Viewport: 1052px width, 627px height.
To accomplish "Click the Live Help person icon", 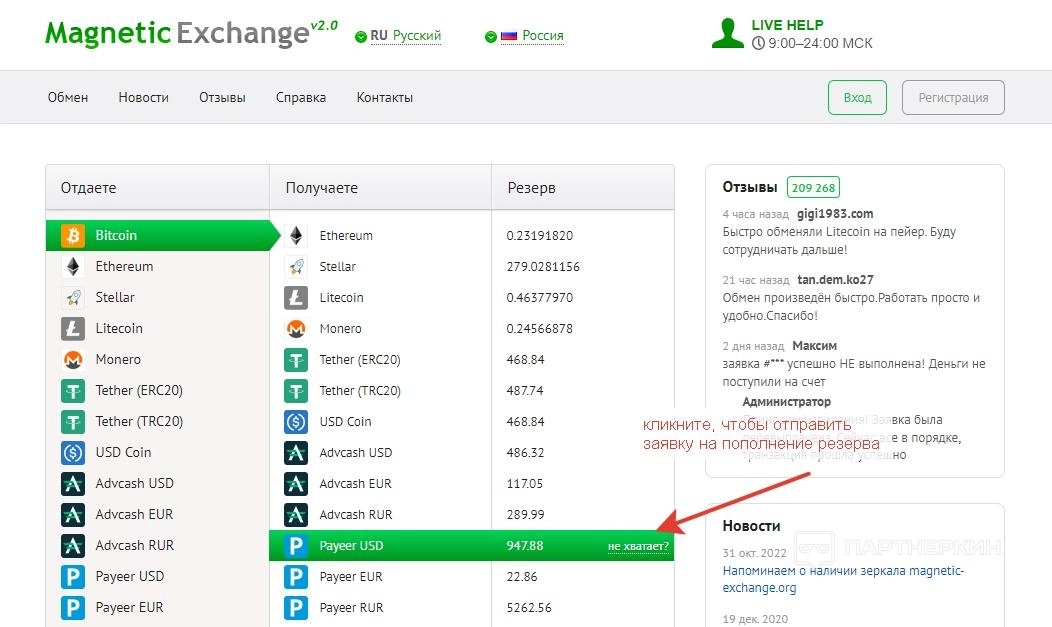I will click(x=728, y=34).
